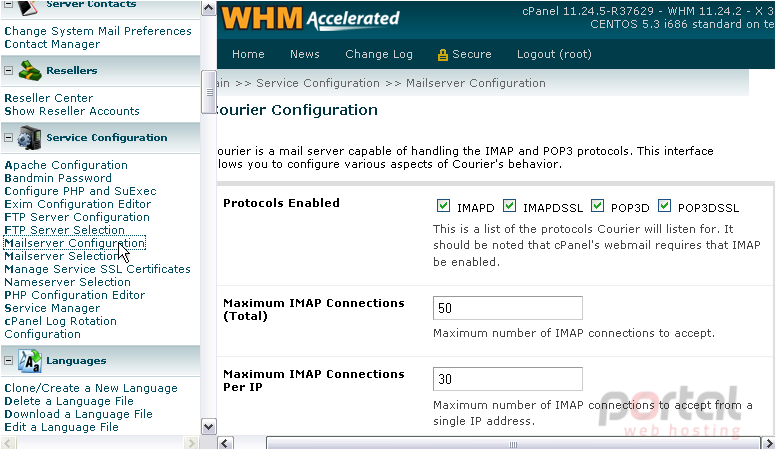Click the Languages section icon
The image size is (776, 450).
(x=30, y=360)
